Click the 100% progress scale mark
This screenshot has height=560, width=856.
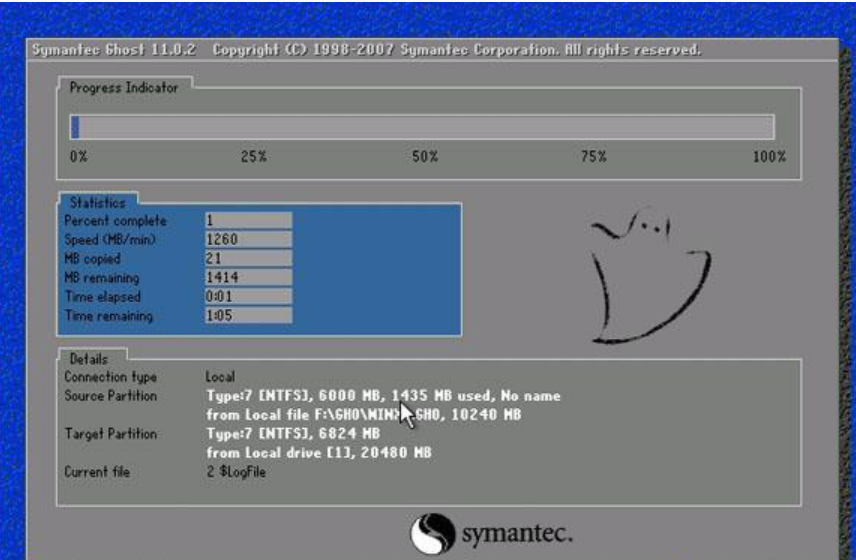point(769,157)
